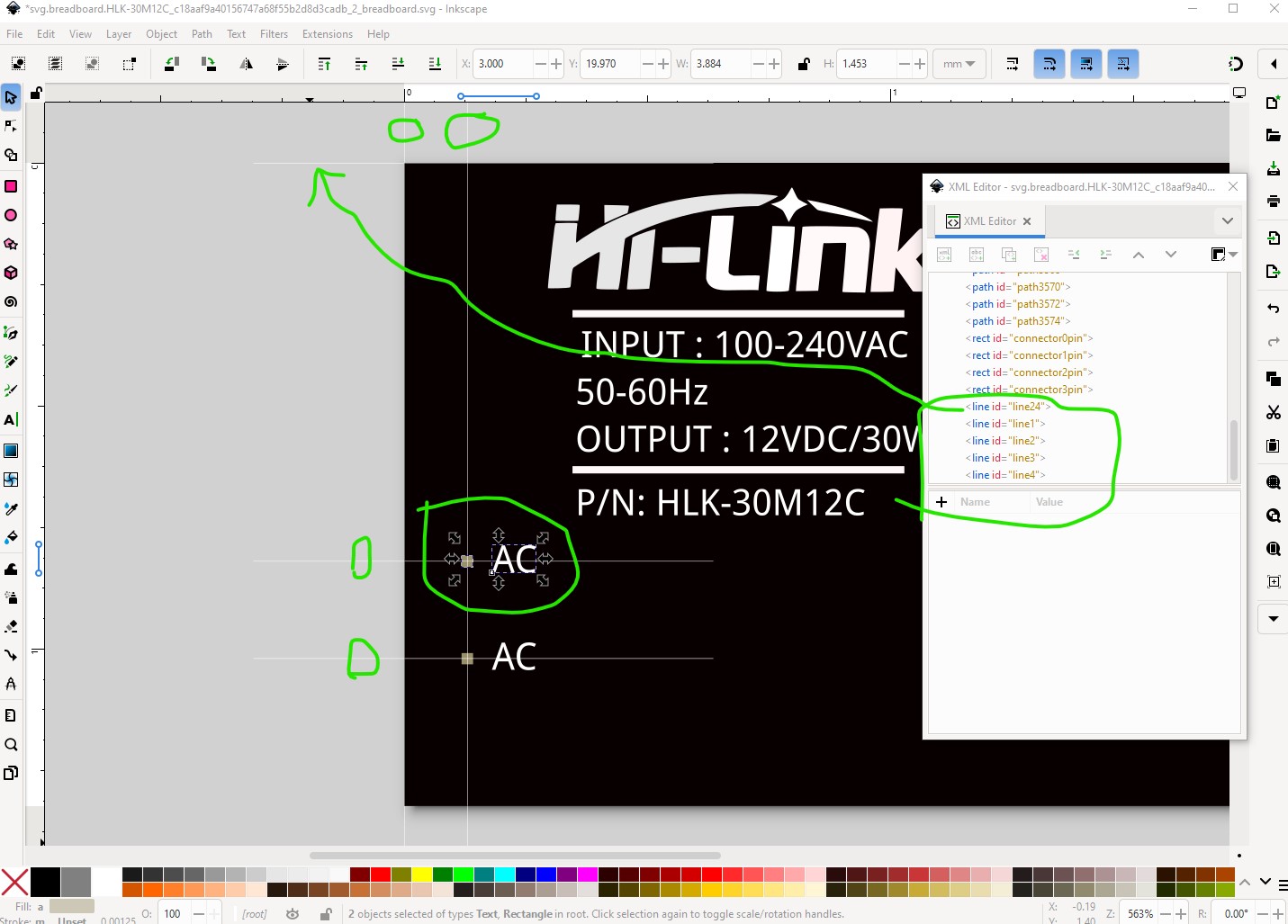Rotate selection 90 degrees clockwise
The width and height of the screenshot is (1288, 924).
(x=208, y=64)
